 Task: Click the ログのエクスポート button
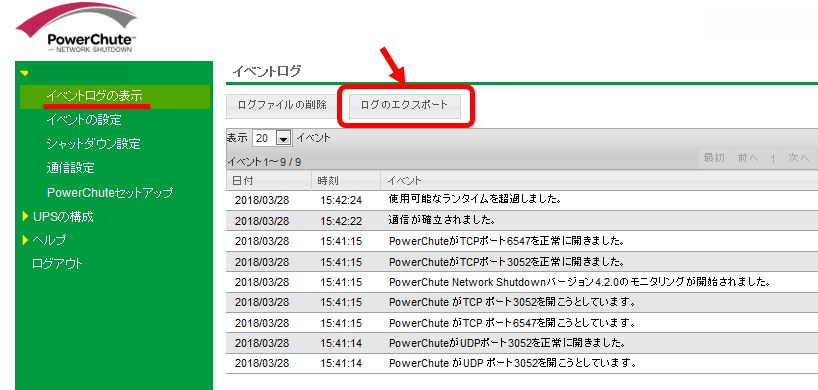[x=404, y=105]
